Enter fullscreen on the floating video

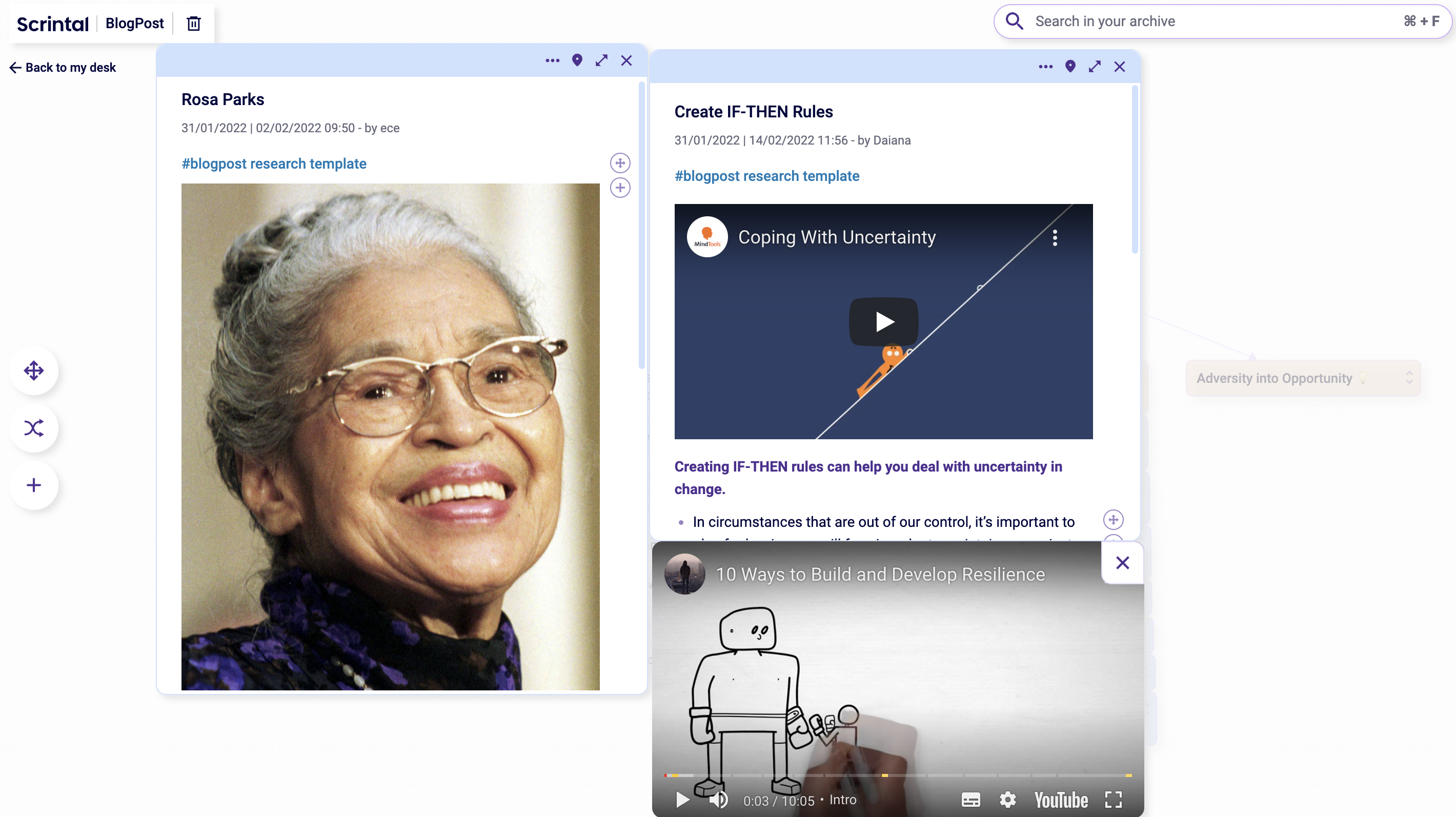click(1114, 800)
